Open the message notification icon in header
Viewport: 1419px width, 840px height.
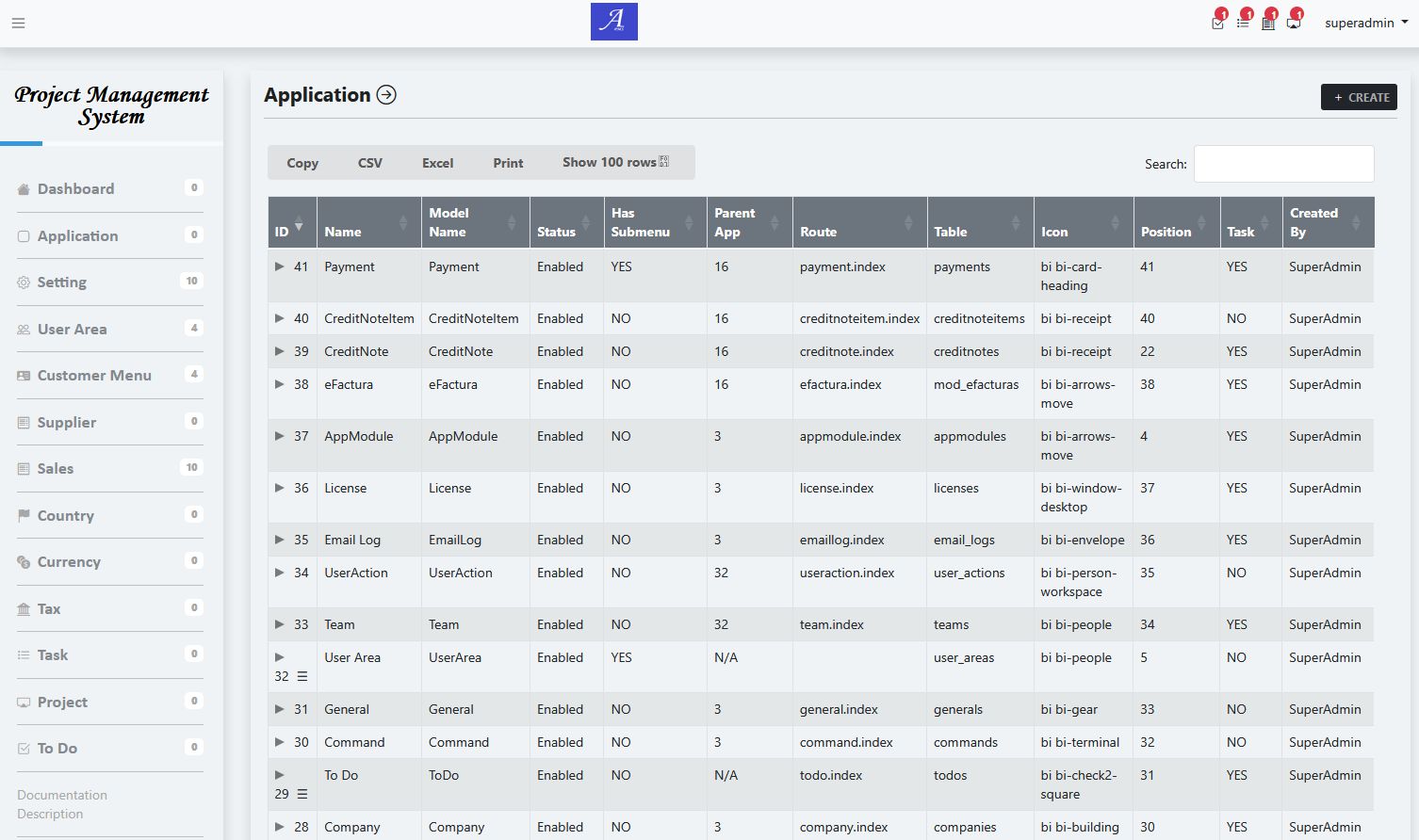coord(1294,23)
